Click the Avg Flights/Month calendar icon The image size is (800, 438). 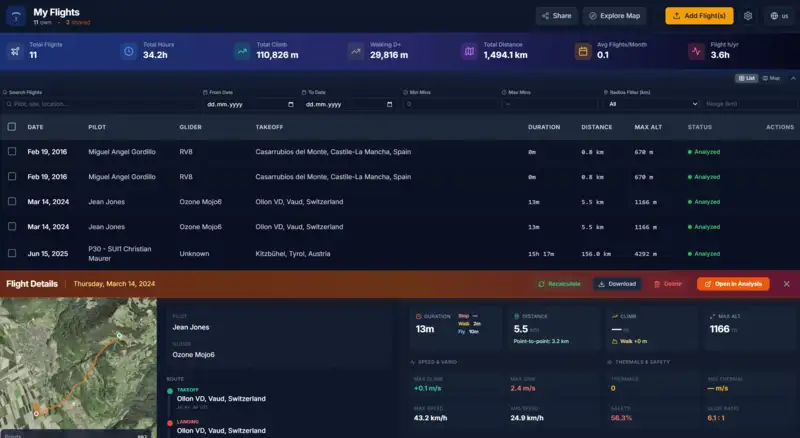[583, 51]
